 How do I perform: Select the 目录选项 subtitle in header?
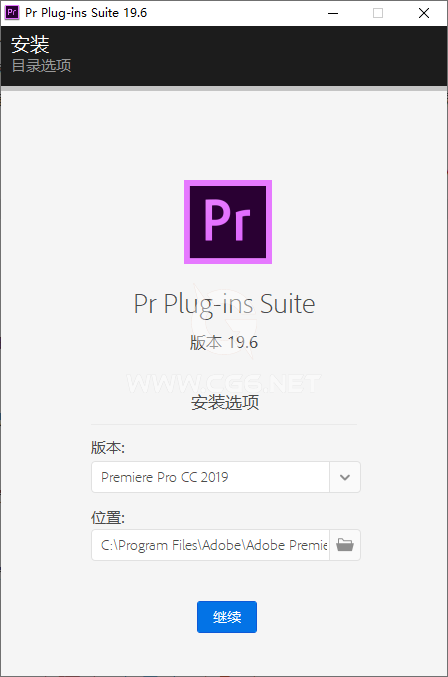point(41,66)
